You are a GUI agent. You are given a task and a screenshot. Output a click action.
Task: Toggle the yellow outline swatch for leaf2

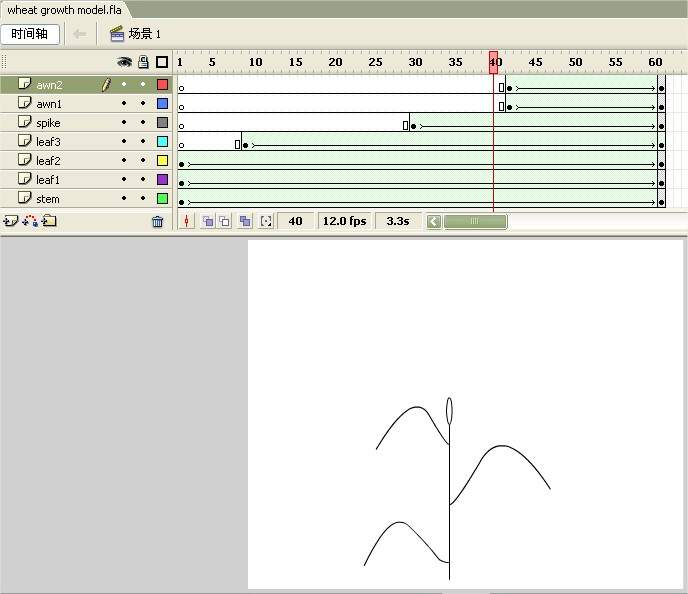coord(162,161)
